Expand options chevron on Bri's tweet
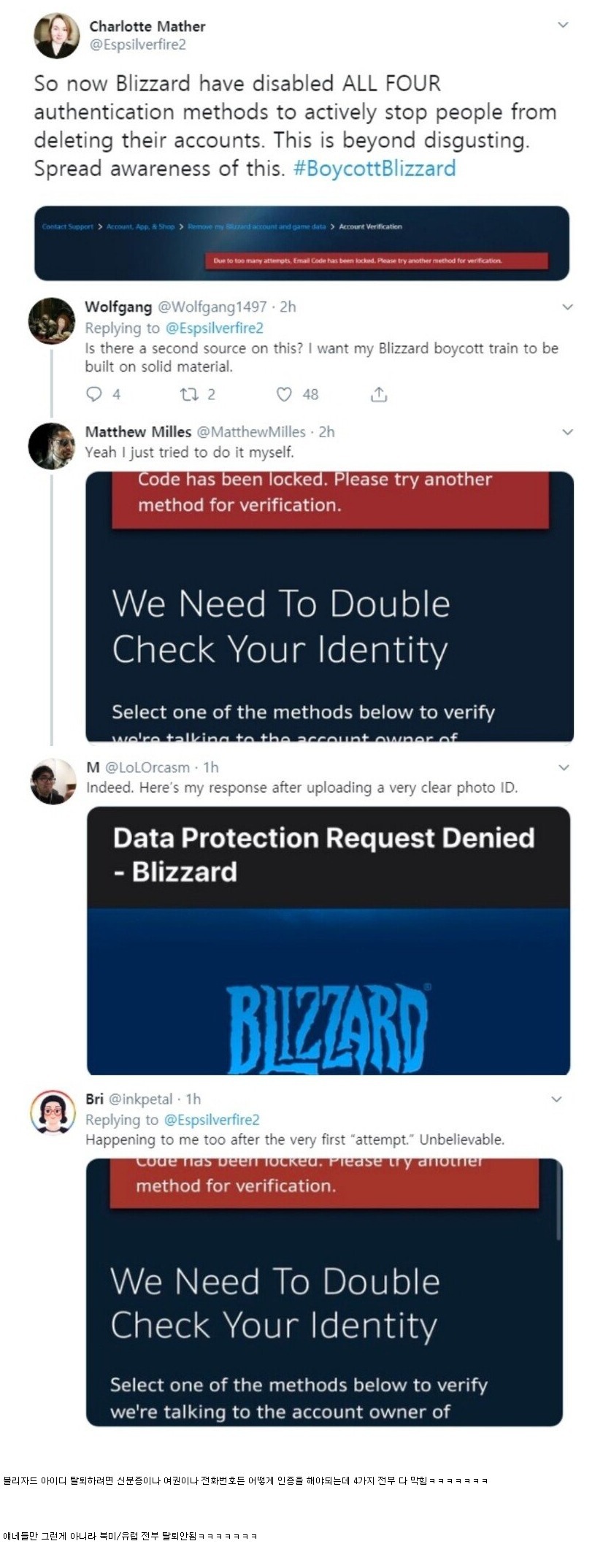The width and height of the screenshot is (603, 1568). pos(556,1099)
